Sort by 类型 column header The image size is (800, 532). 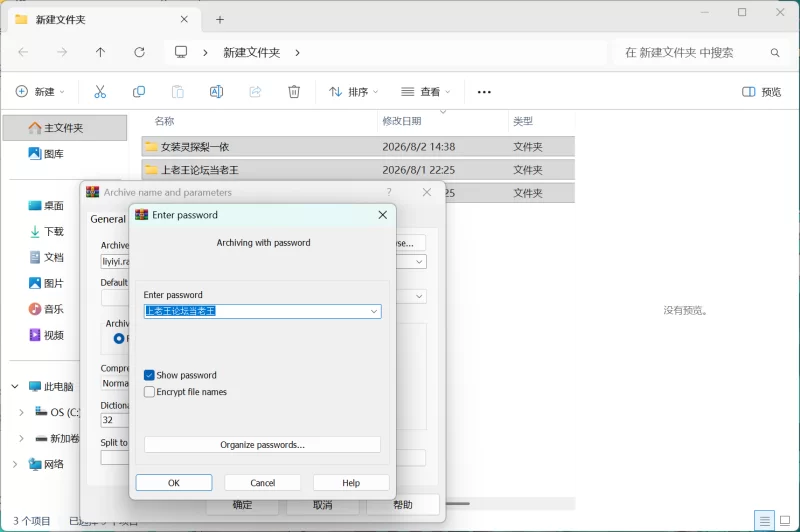pyautogui.click(x=522, y=121)
